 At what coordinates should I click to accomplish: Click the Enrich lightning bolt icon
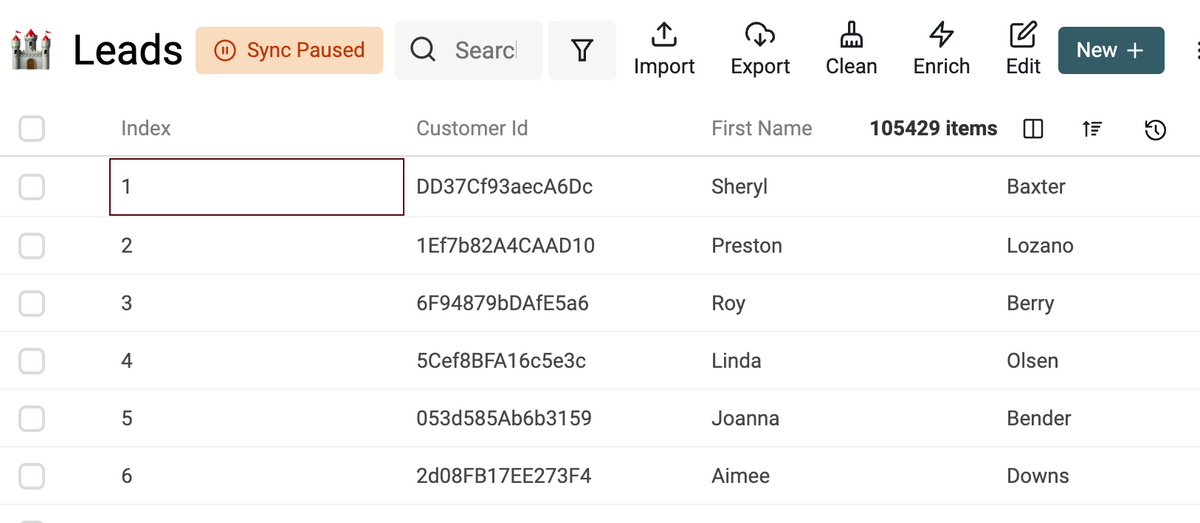point(941,36)
